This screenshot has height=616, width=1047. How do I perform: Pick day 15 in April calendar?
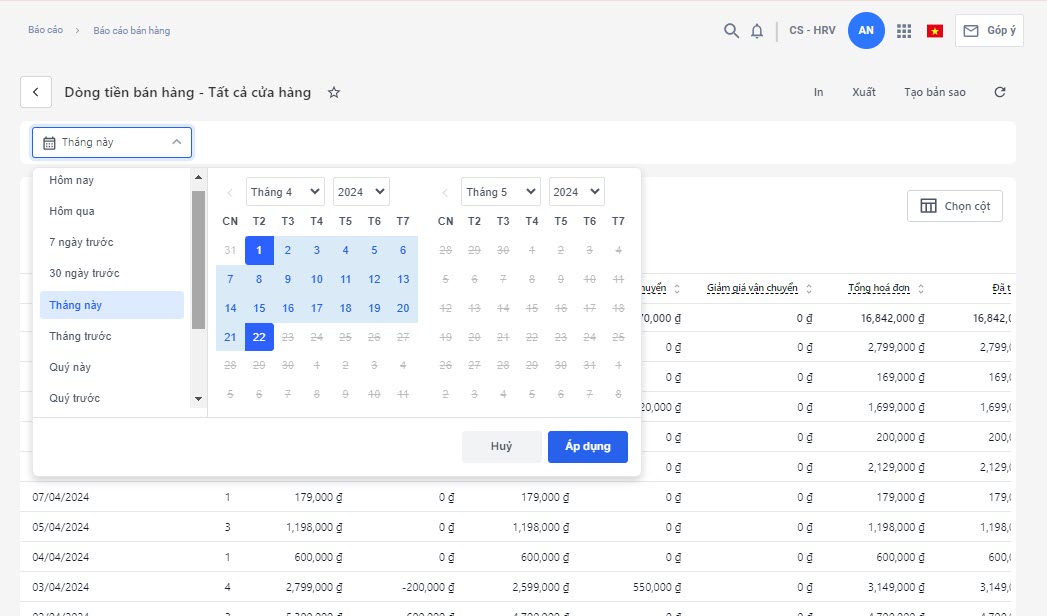[259, 308]
